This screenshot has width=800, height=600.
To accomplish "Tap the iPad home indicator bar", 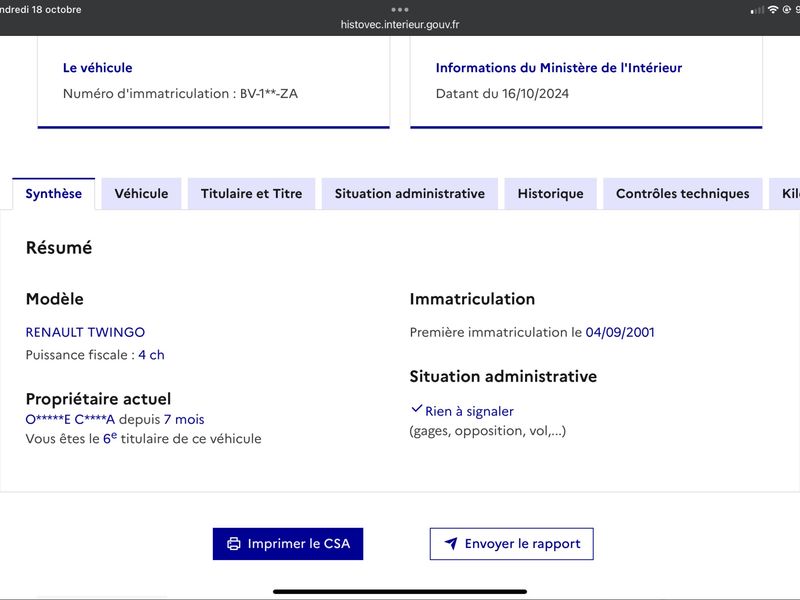I will 400,592.
